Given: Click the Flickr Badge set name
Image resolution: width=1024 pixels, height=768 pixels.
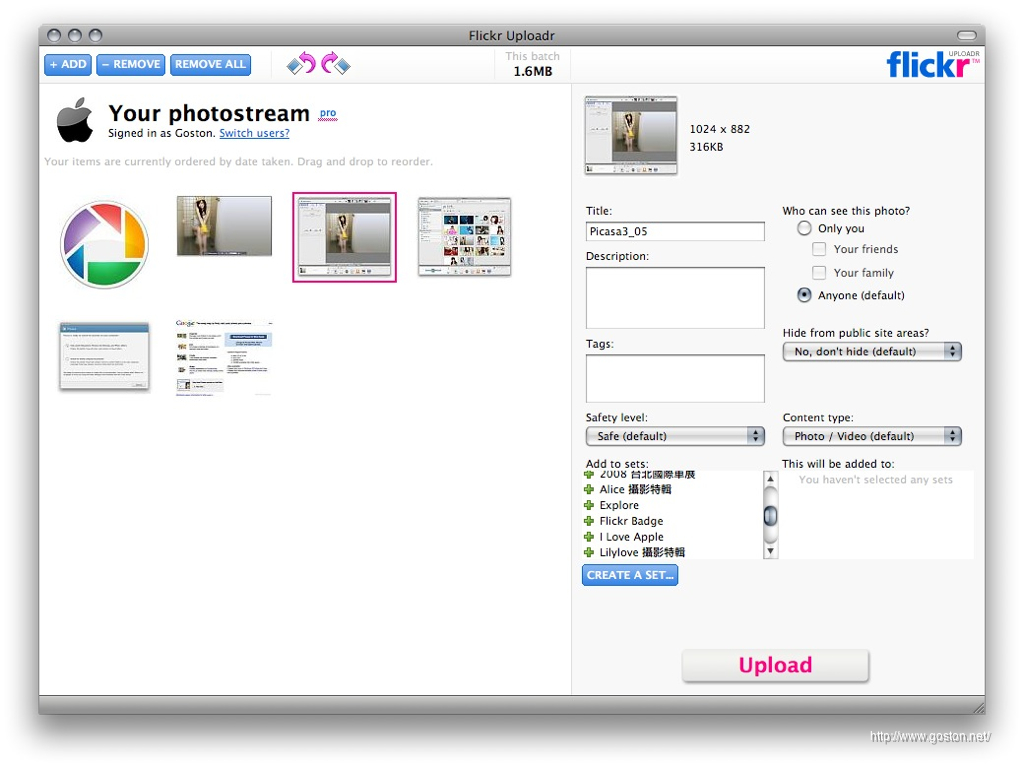Looking at the screenshot, I should pos(631,520).
